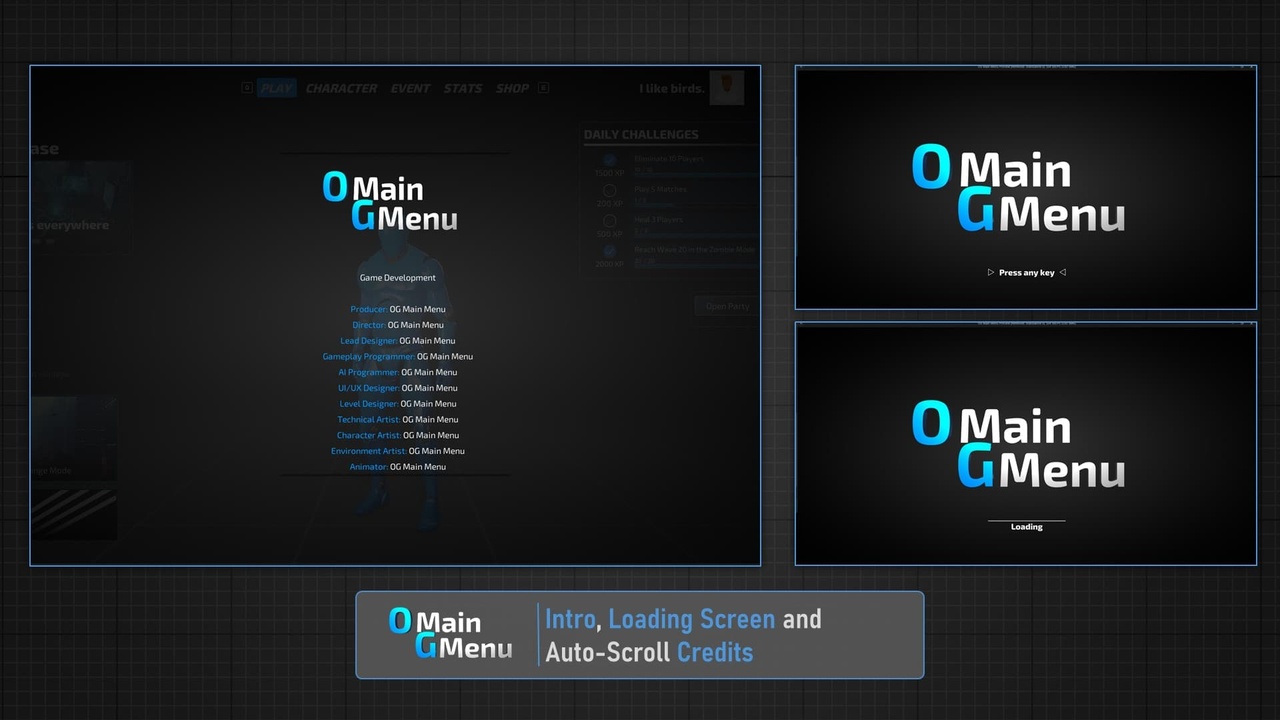Click the left arrow icon beside the PLAY tab
The image size is (1280, 720).
pos(247,88)
